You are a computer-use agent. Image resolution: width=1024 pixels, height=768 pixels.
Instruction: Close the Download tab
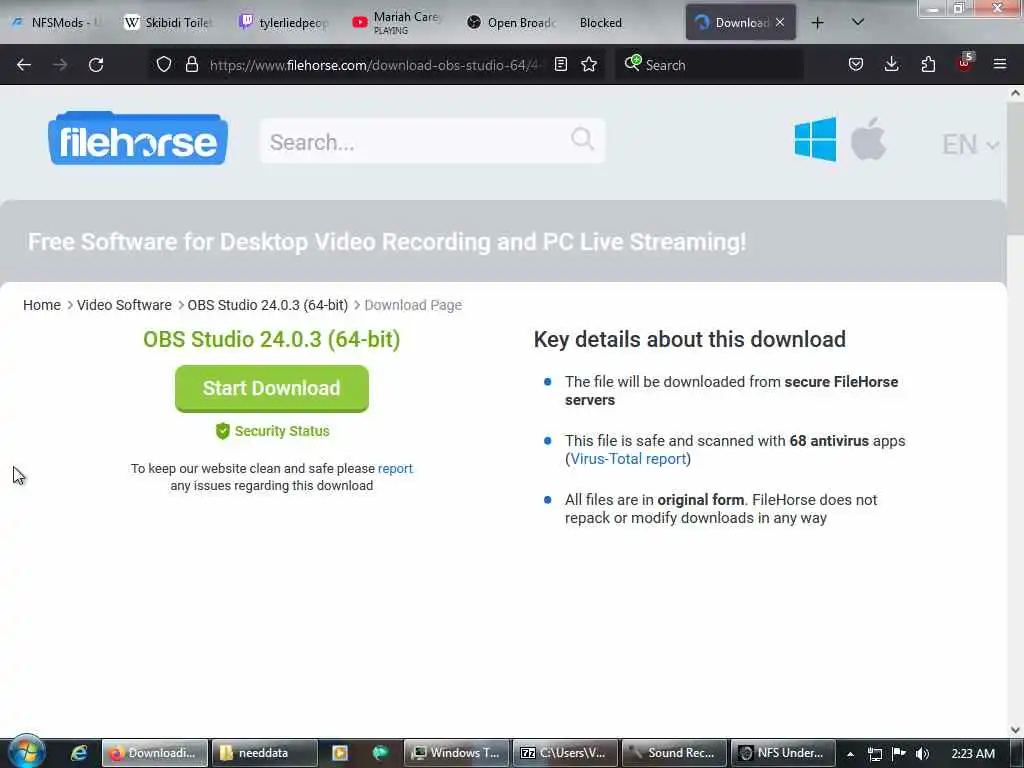coord(780,22)
